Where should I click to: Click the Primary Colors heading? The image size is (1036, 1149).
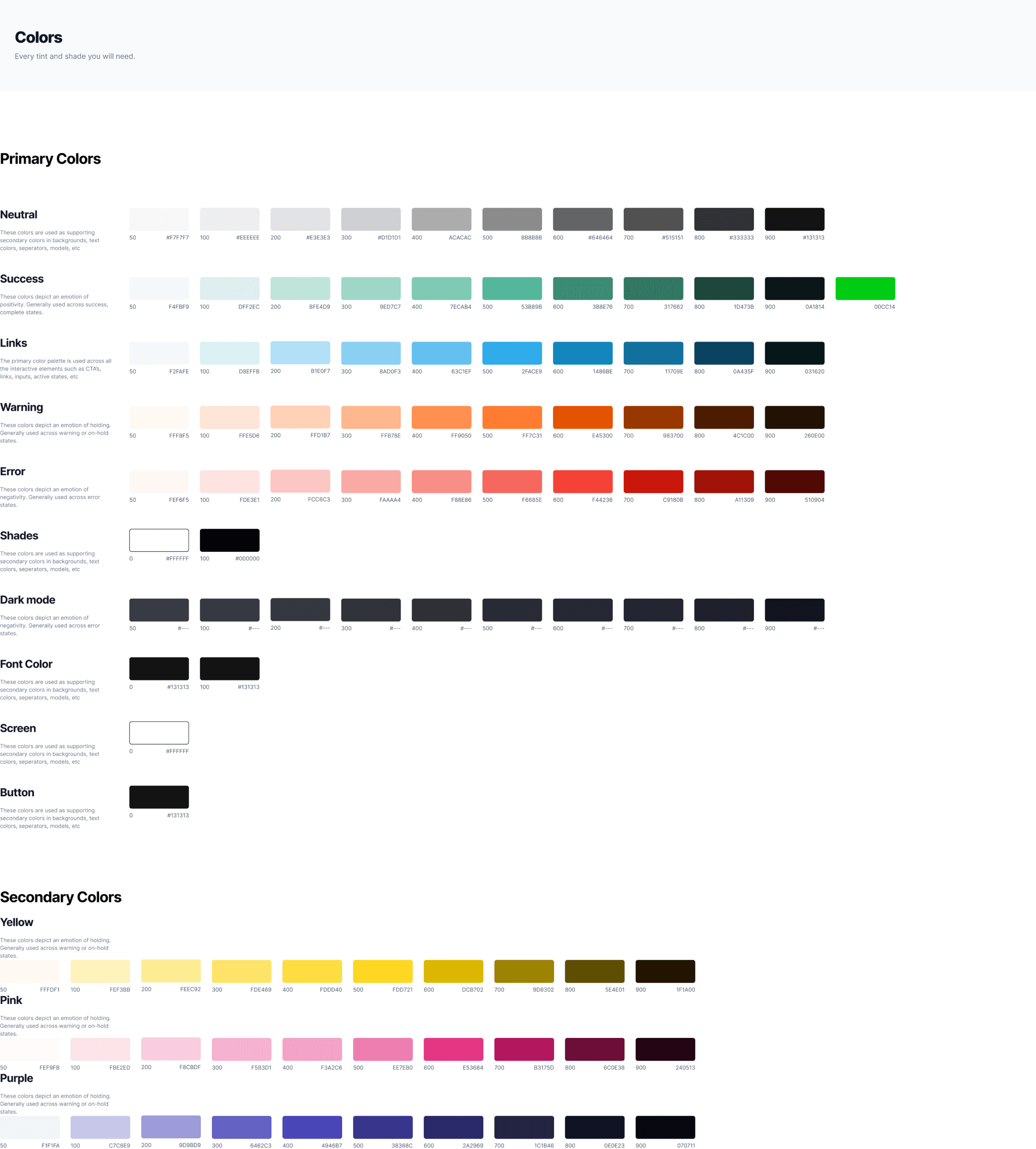(50, 159)
